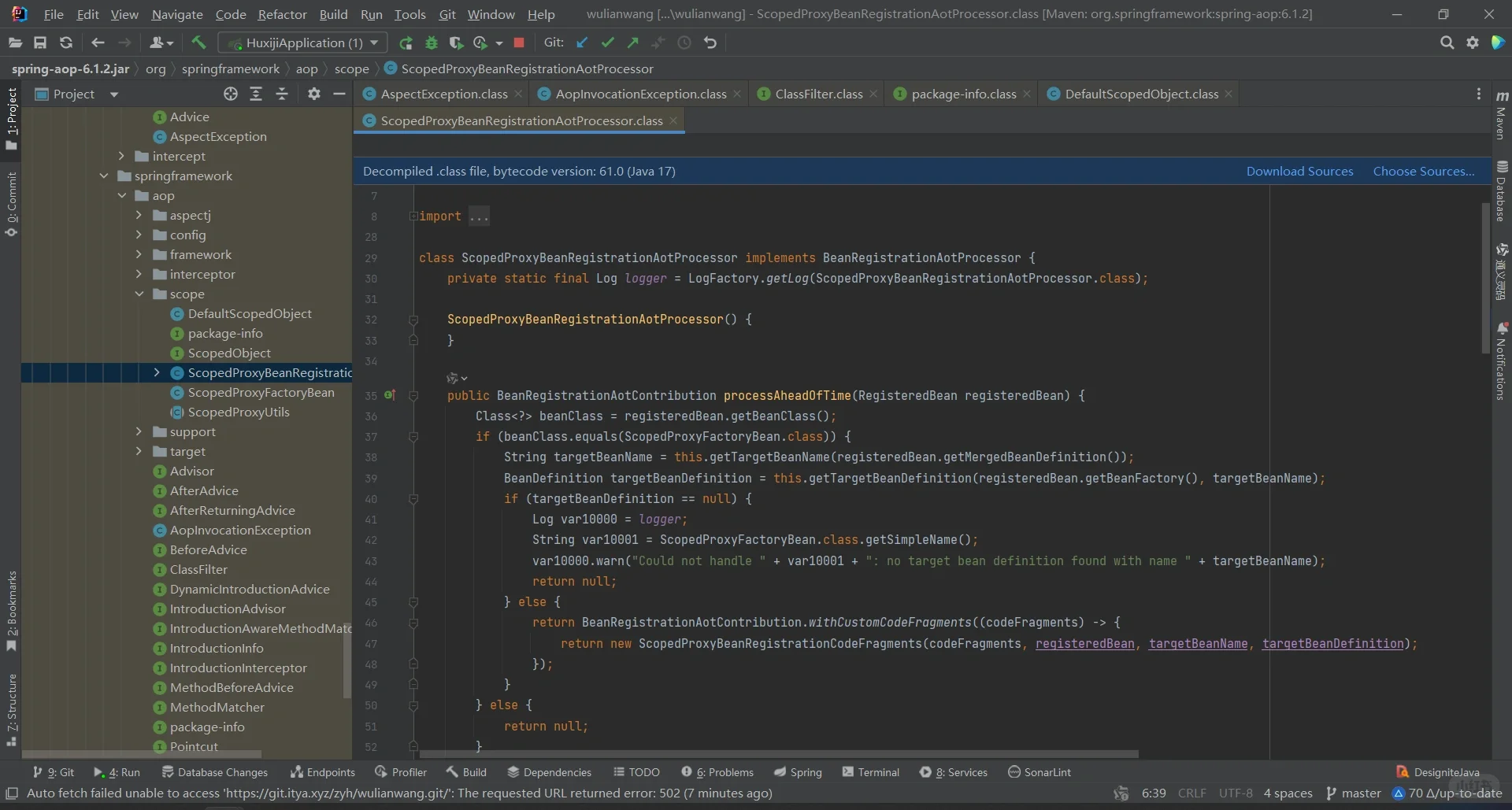Collapse the springframework folder node
Viewport: 1512px width, 810px height.
pos(104,176)
